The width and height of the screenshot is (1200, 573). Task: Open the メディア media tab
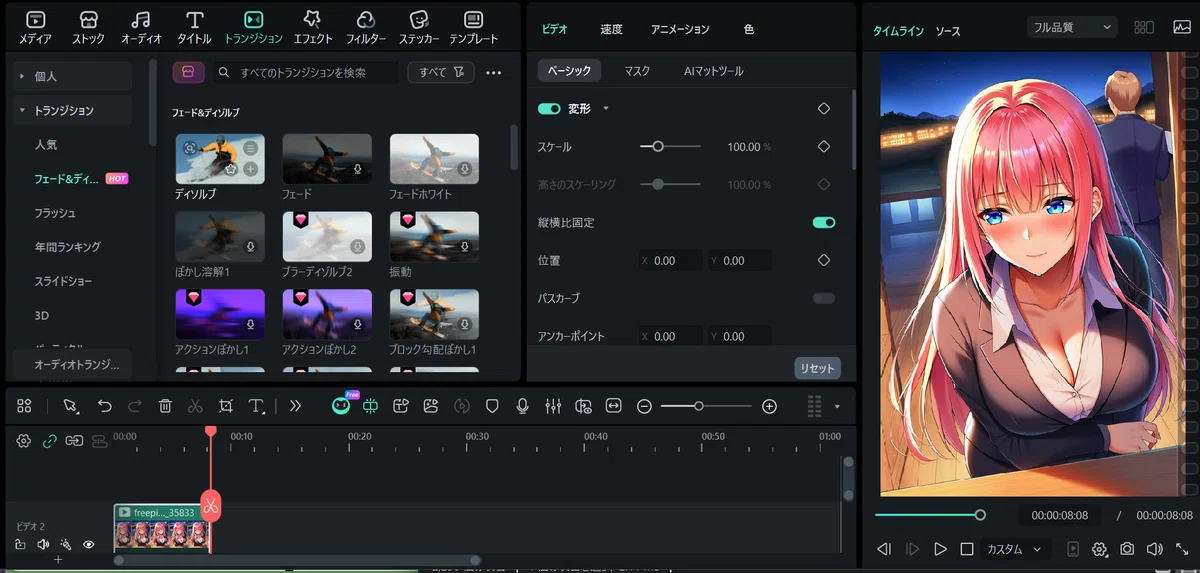tap(36, 28)
